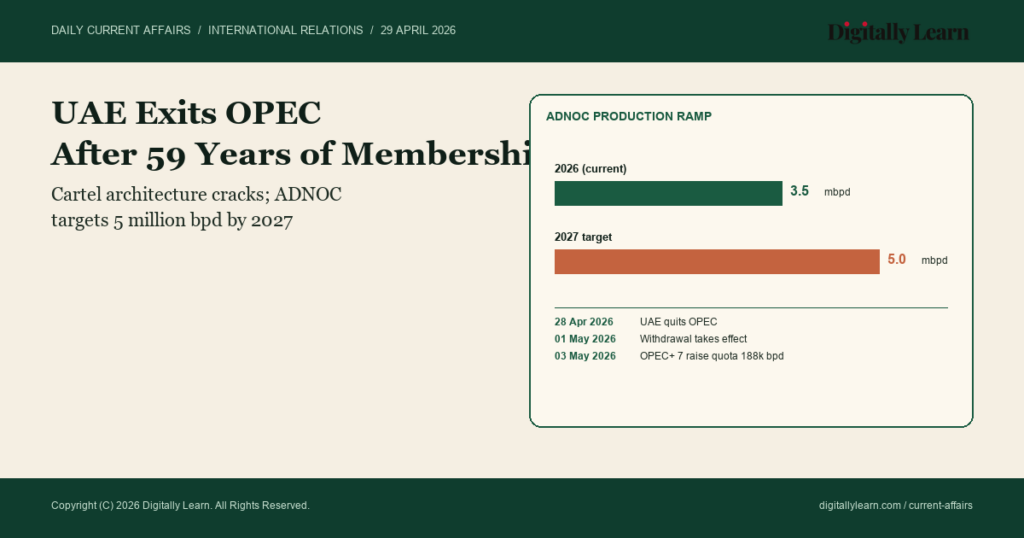Screen dimensions: 1024x538
Task: Click 'OPEC+ 7 raise quota 188k bpd'
Action: point(711,356)
